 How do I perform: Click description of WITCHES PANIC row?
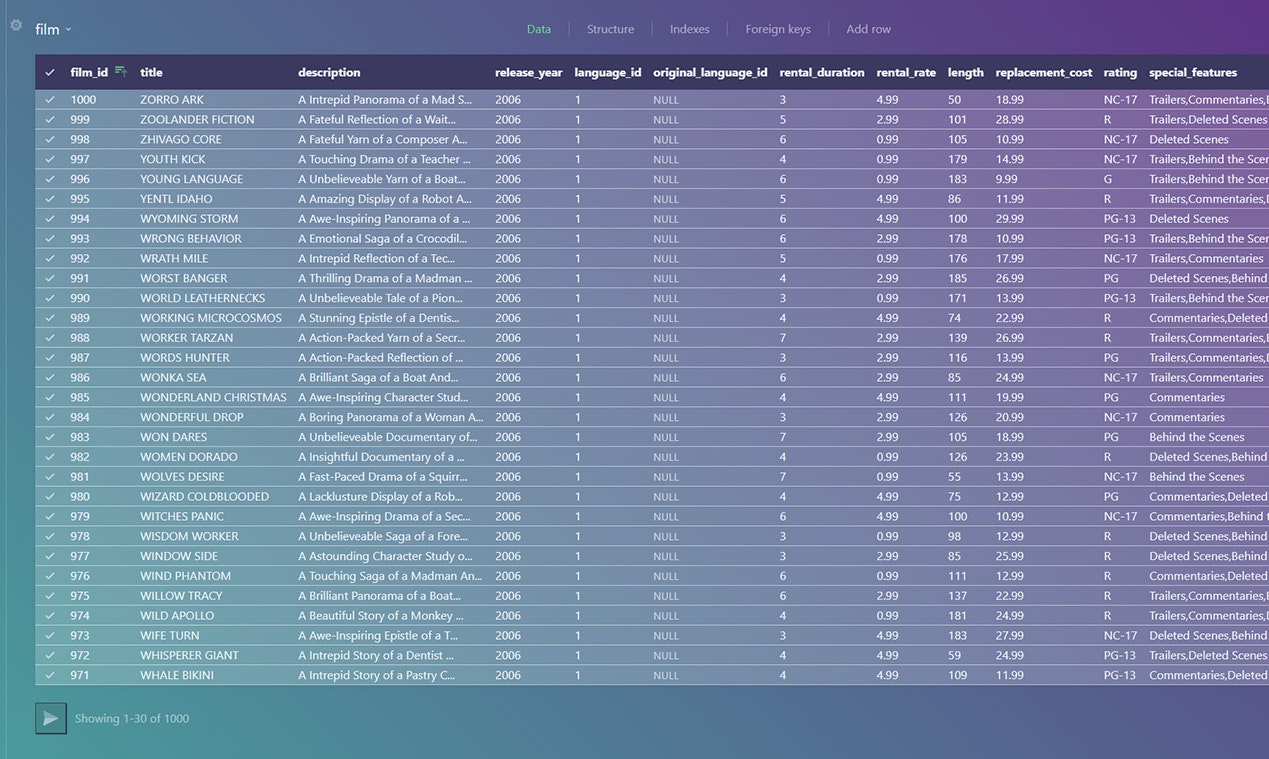point(384,516)
